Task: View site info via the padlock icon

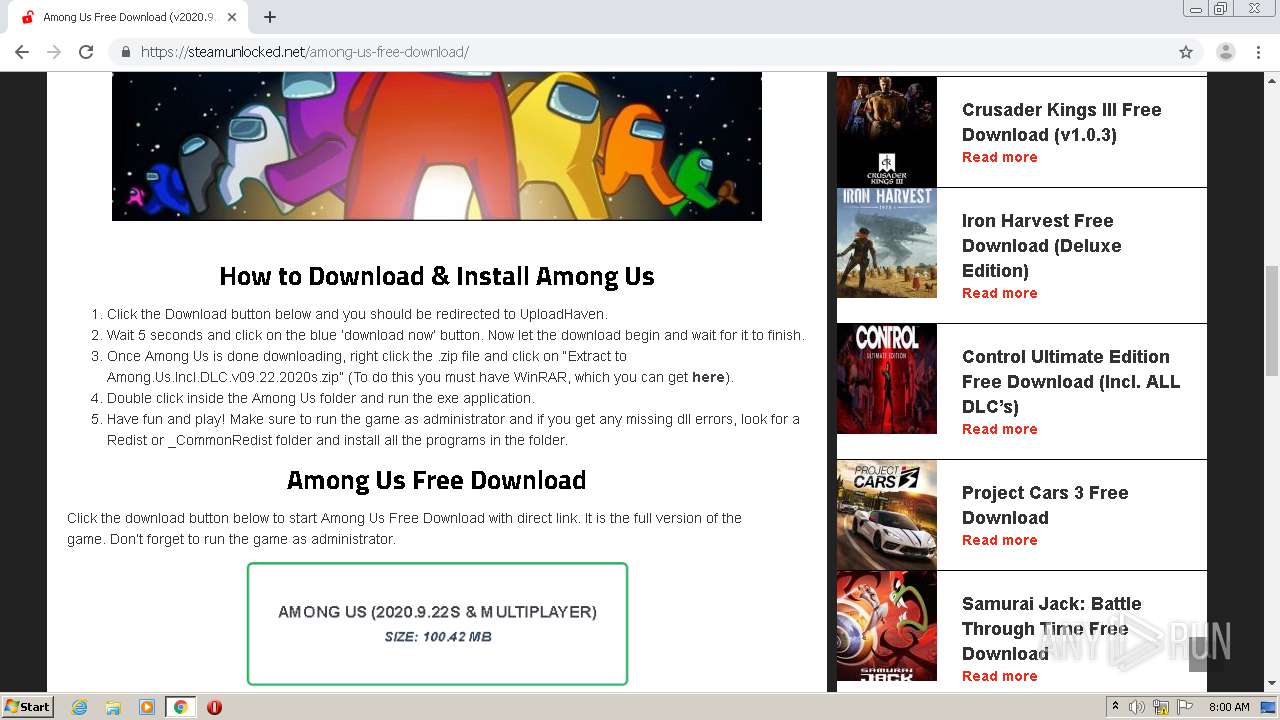Action: [x=126, y=52]
